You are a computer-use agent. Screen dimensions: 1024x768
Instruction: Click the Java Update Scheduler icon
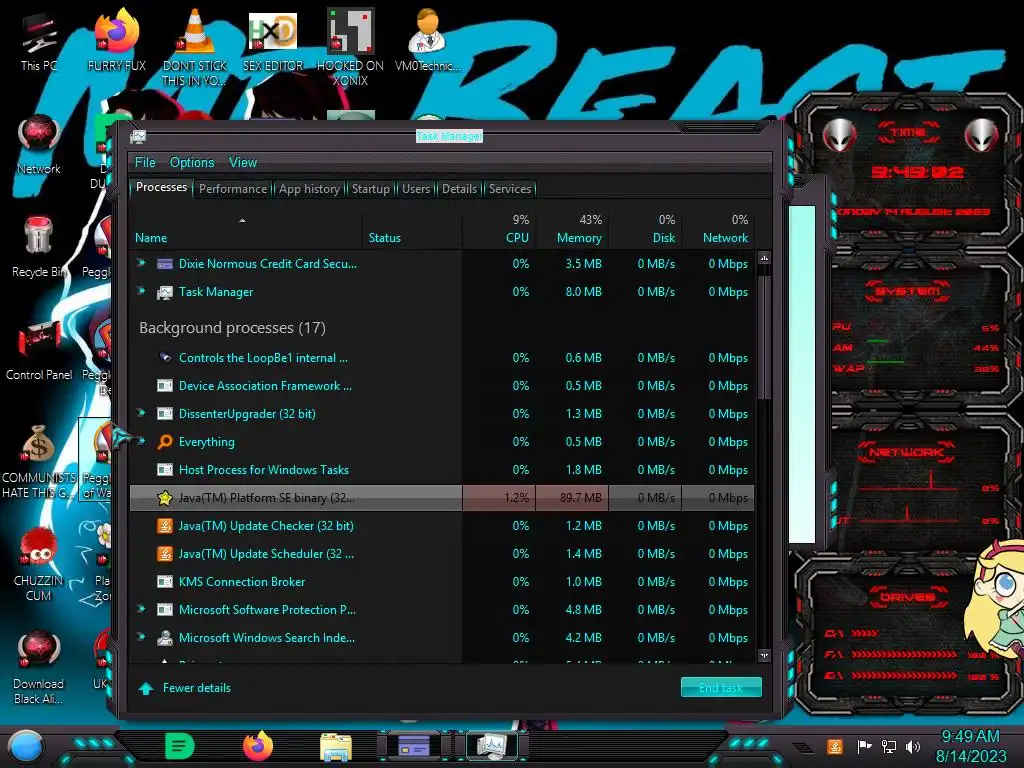pyautogui.click(x=165, y=554)
